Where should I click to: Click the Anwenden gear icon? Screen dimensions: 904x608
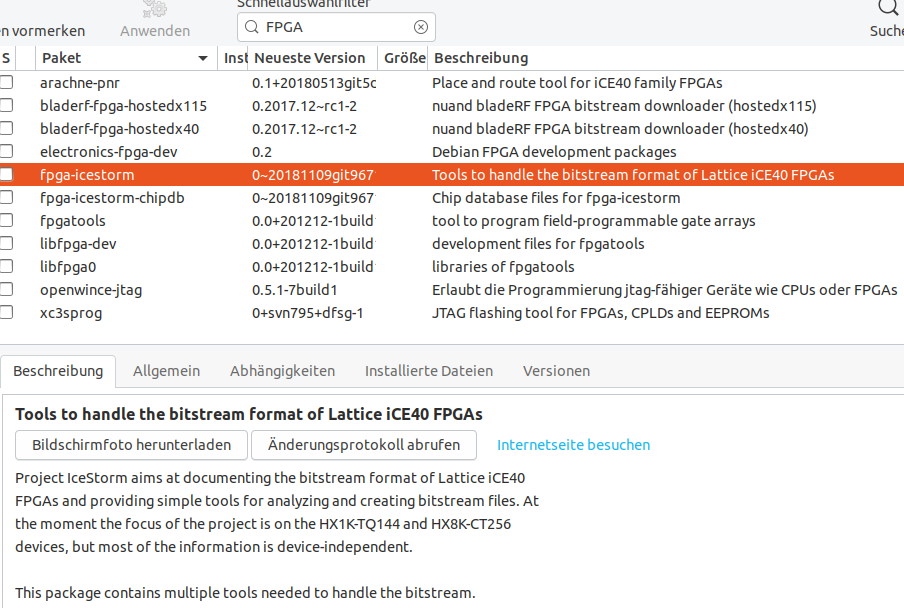point(155,8)
